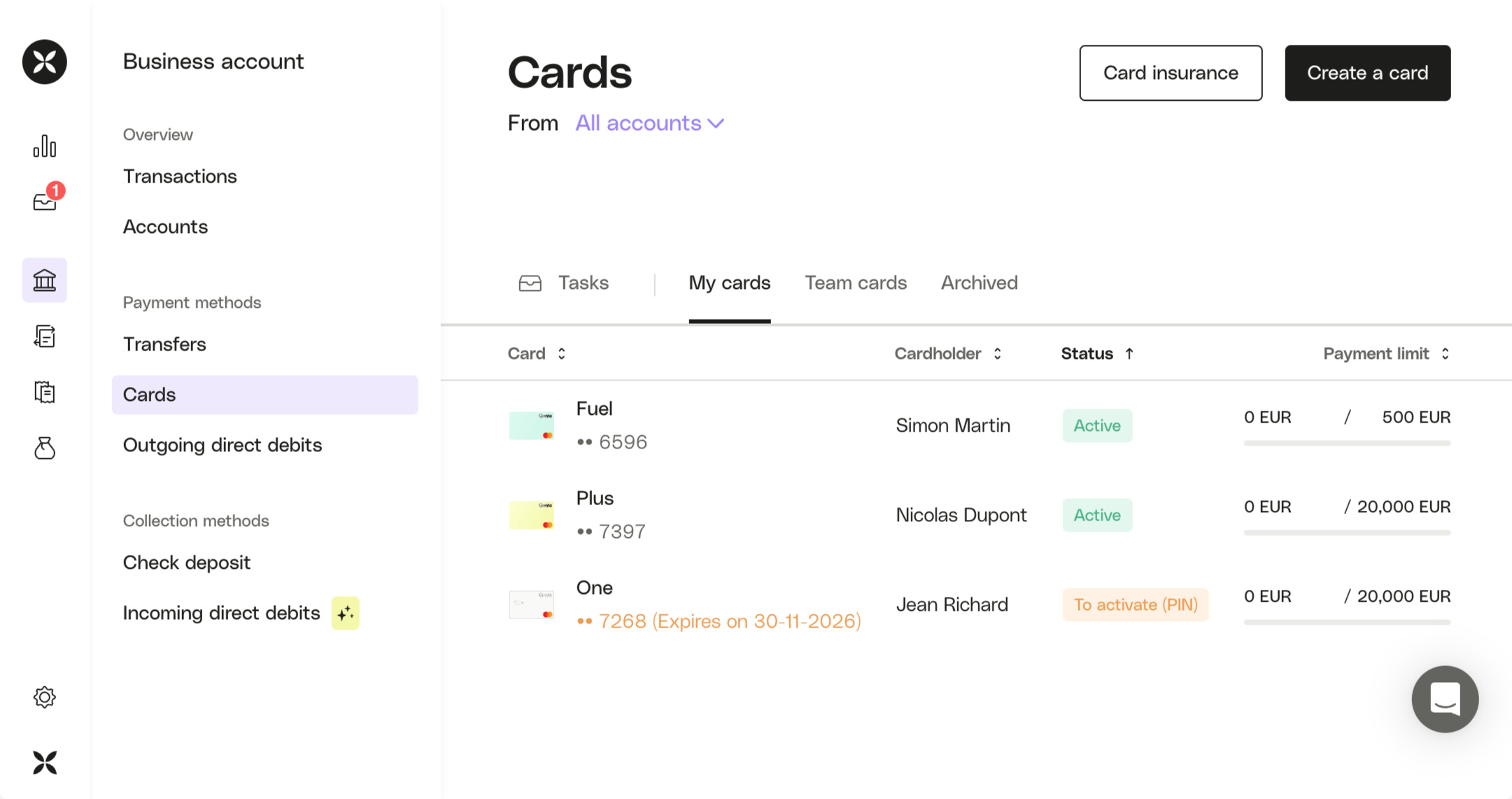This screenshot has height=799, width=1512.
Task: Click the Card insurance button
Action: (x=1171, y=73)
